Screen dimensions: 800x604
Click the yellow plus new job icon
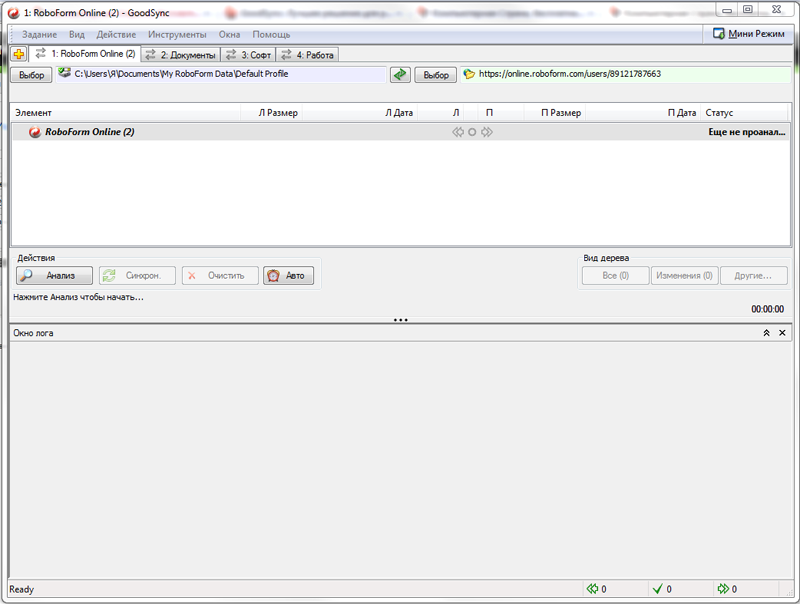tap(19, 54)
